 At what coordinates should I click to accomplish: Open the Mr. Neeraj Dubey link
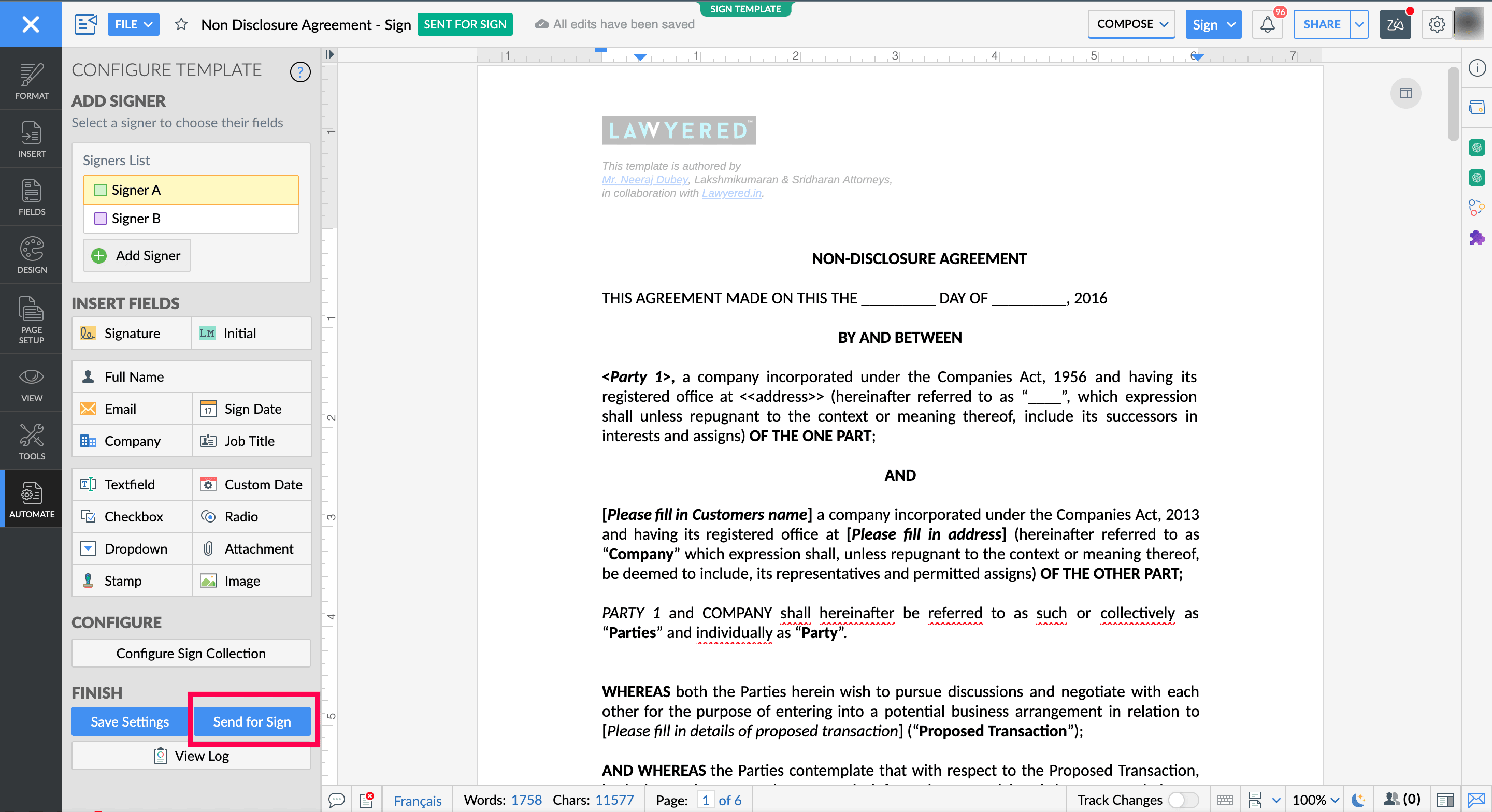pos(644,180)
